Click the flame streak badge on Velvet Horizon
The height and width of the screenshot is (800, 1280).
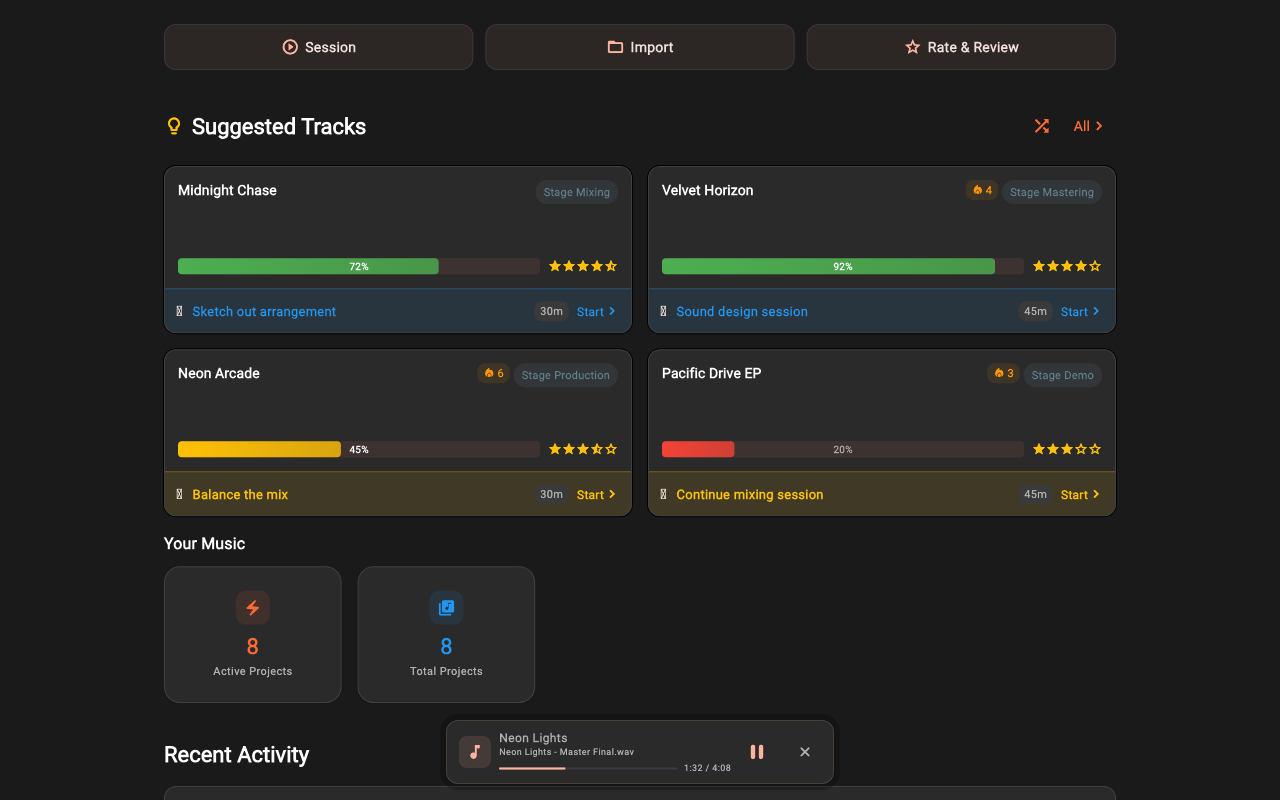tap(981, 190)
